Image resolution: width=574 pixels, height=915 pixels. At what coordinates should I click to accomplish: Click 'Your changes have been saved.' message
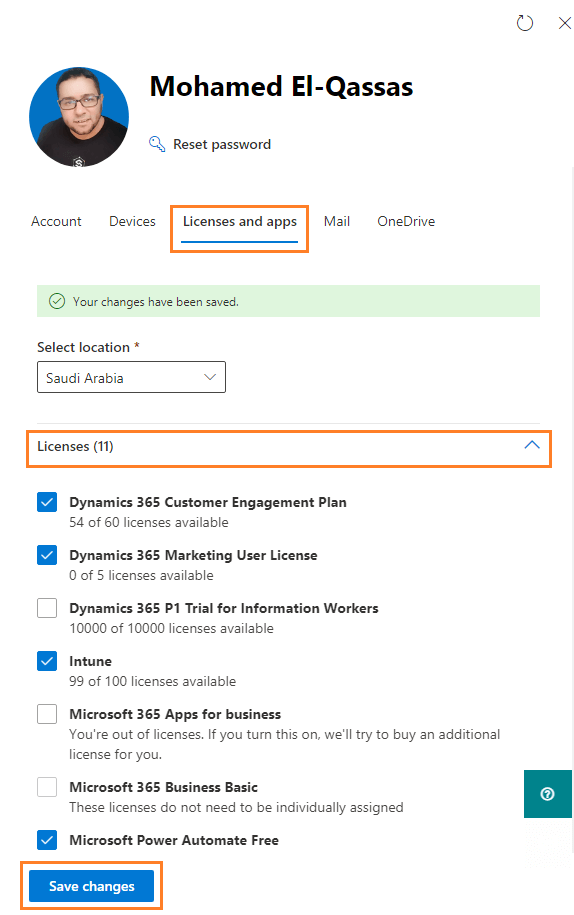[156, 302]
